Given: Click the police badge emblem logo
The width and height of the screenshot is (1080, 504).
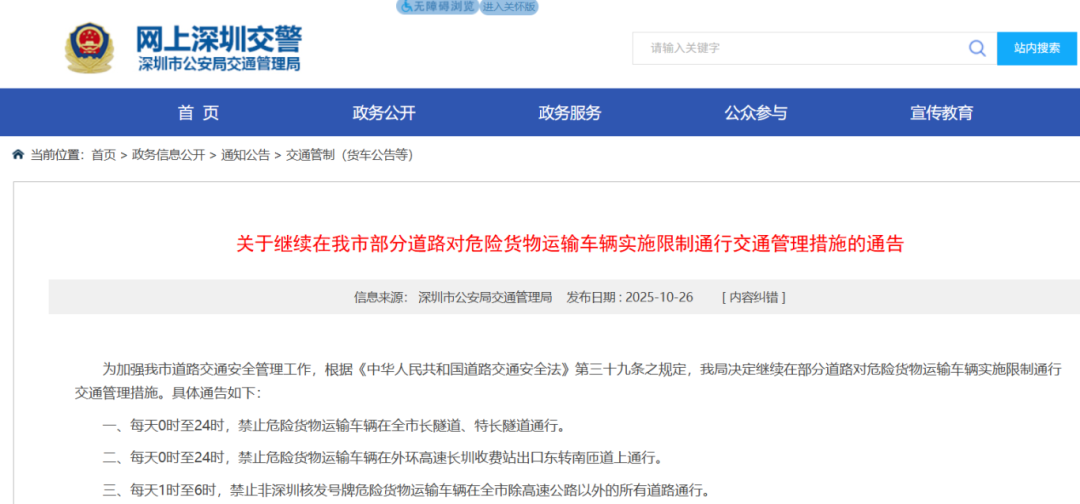Looking at the screenshot, I should [x=90, y=47].
